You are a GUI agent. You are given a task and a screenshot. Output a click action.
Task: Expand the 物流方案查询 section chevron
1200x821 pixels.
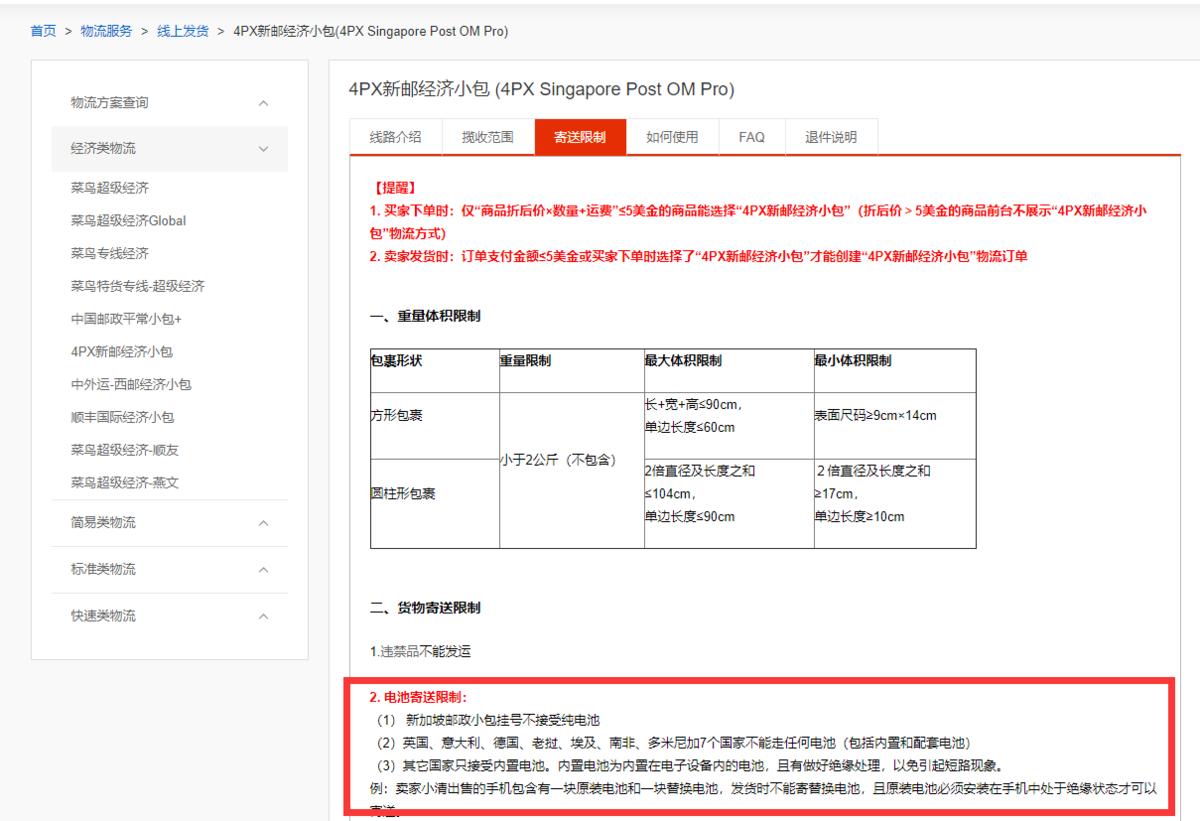point(263,103)
